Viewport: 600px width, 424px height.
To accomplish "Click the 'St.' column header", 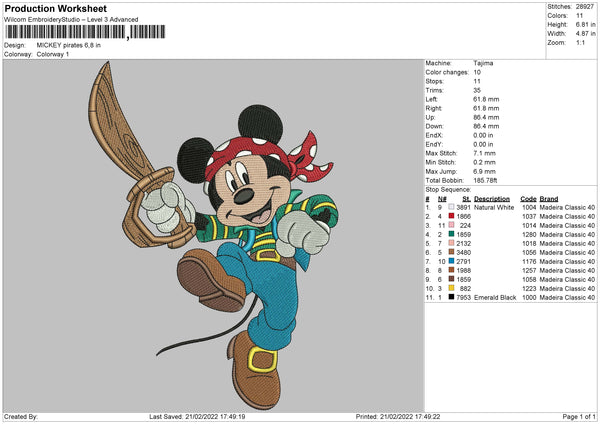I will 466,199.
